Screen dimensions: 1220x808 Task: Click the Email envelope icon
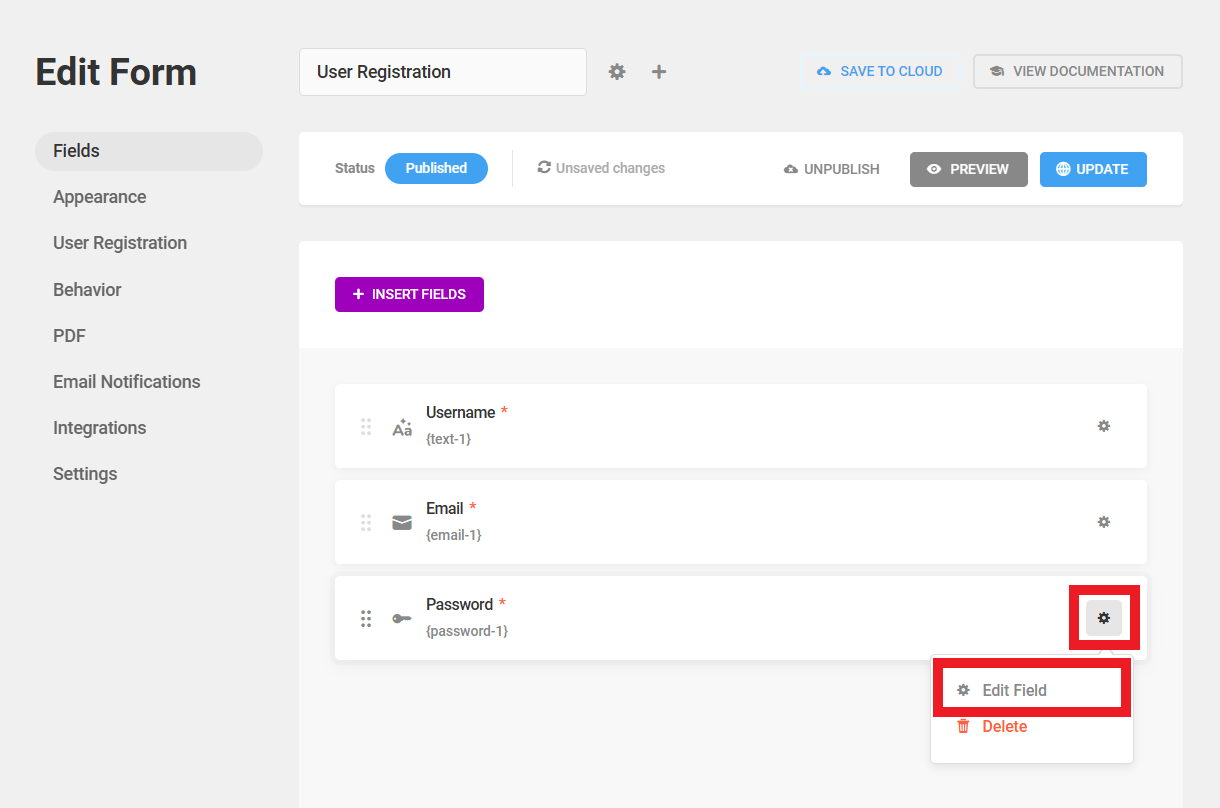point(402,523)
